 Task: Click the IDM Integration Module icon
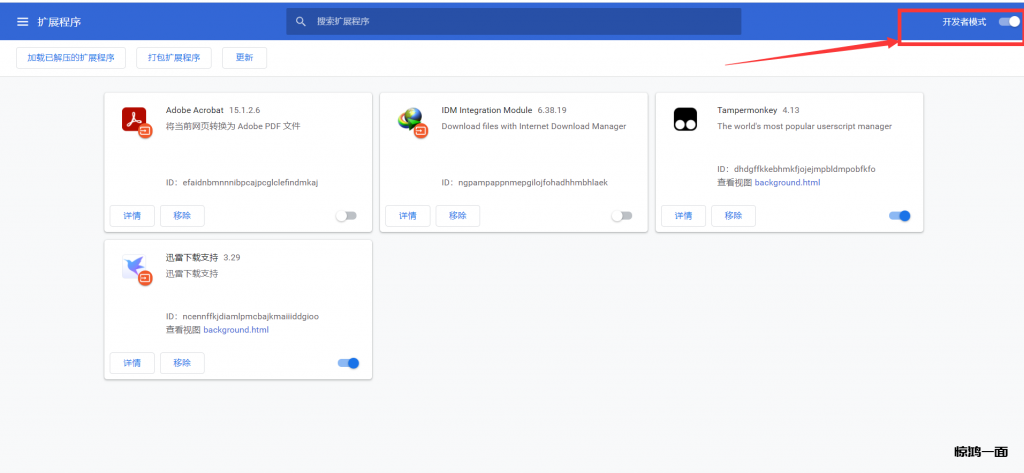pyautogui.click(x=411, y=120)
